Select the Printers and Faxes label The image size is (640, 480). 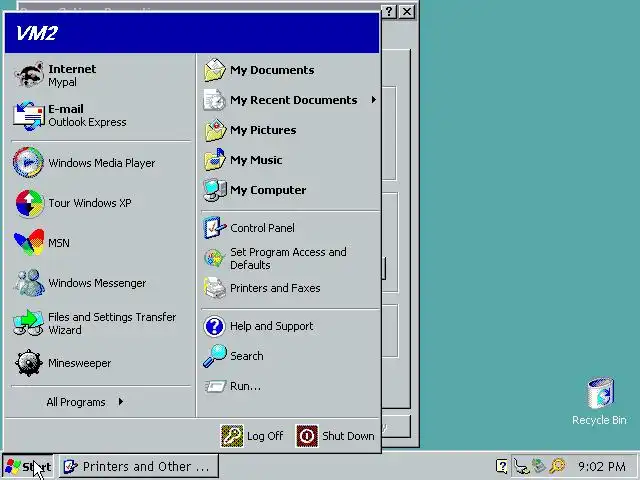[x=275, y=288]
